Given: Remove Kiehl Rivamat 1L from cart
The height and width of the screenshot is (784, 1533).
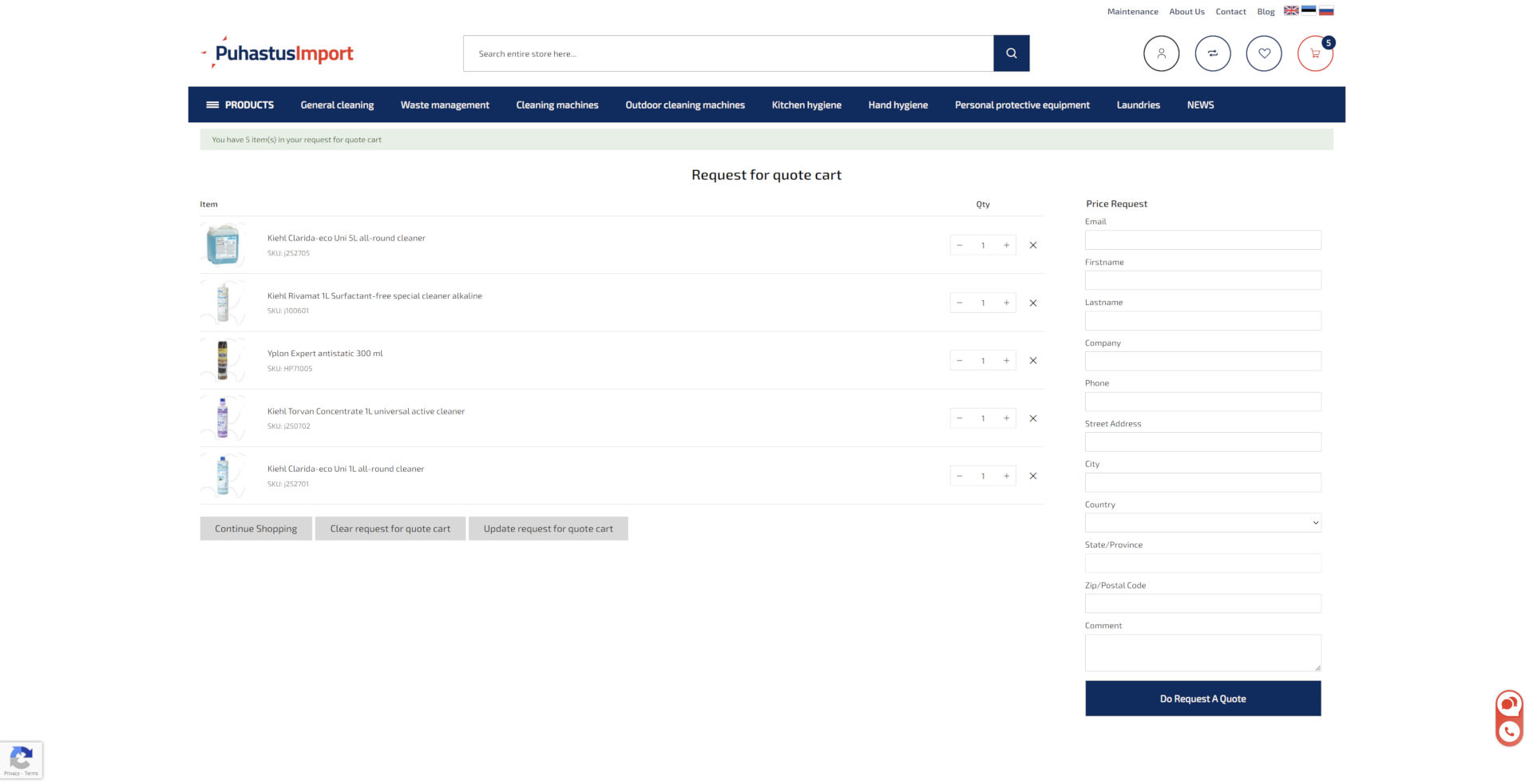Looking at the screenshot, I should (x=1032, y=303).
